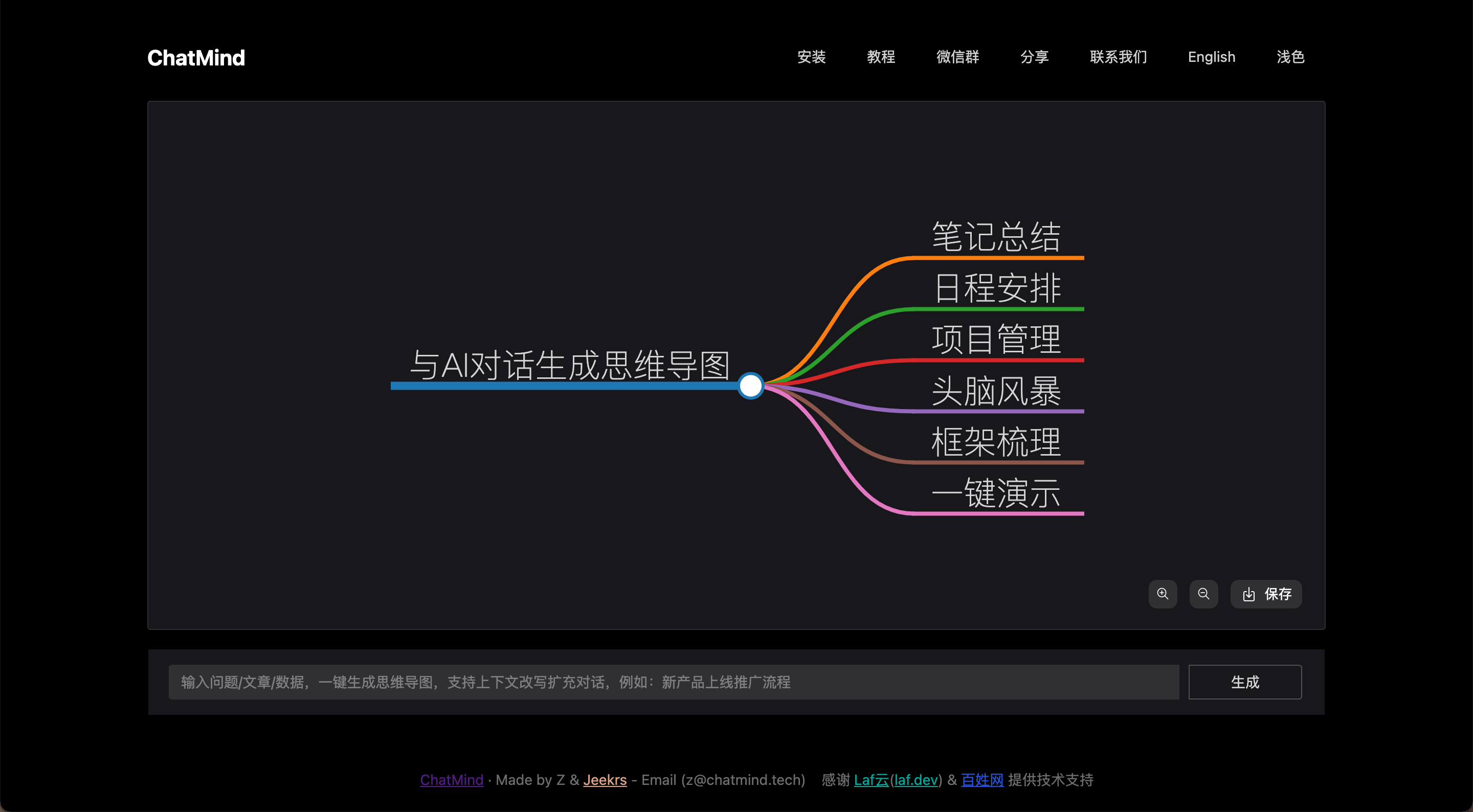Click the zoom out magnifier icon

pos(1203,594)
